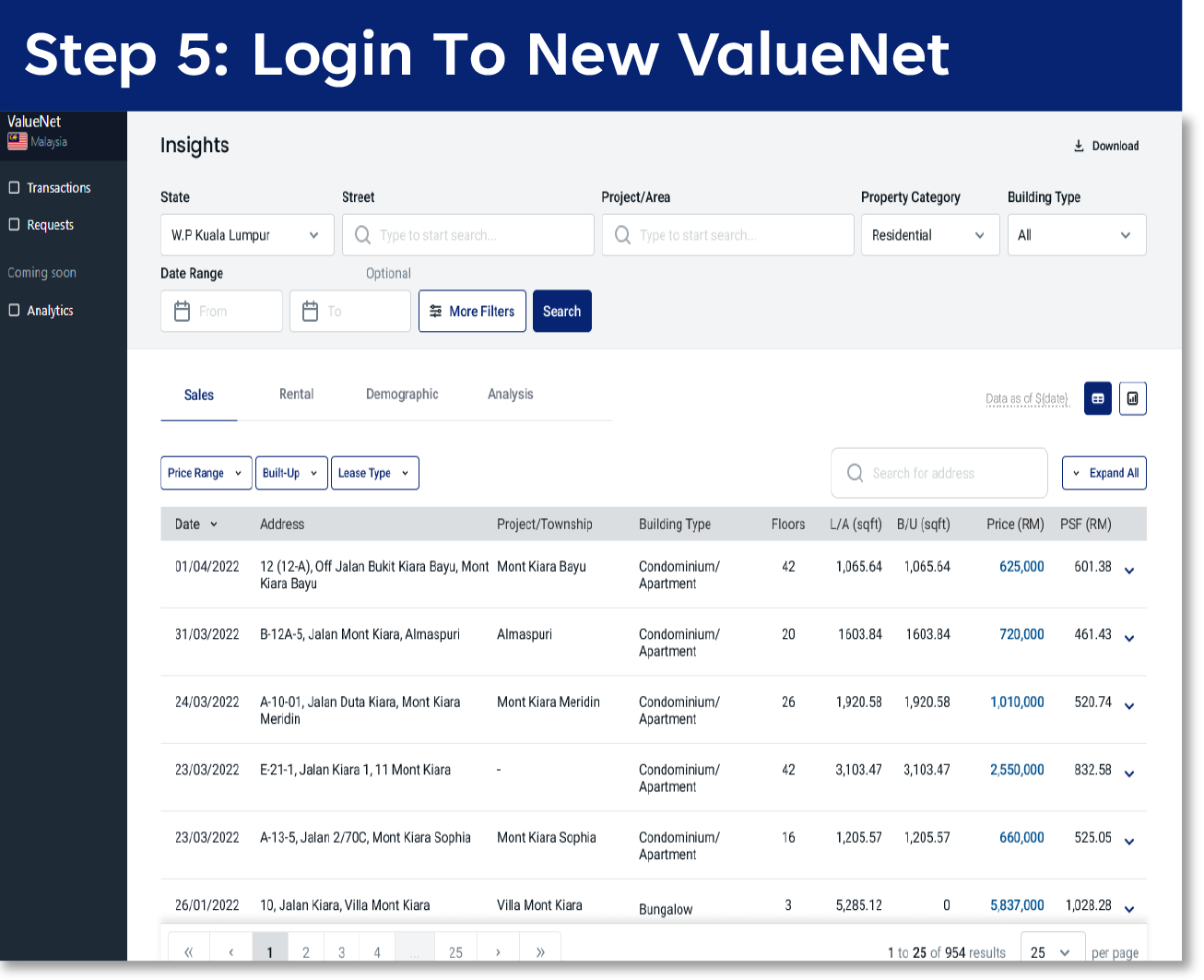The image size is (1204, 980).
Task: Switch results to chart view
Action: click(x=1133, y=398)
